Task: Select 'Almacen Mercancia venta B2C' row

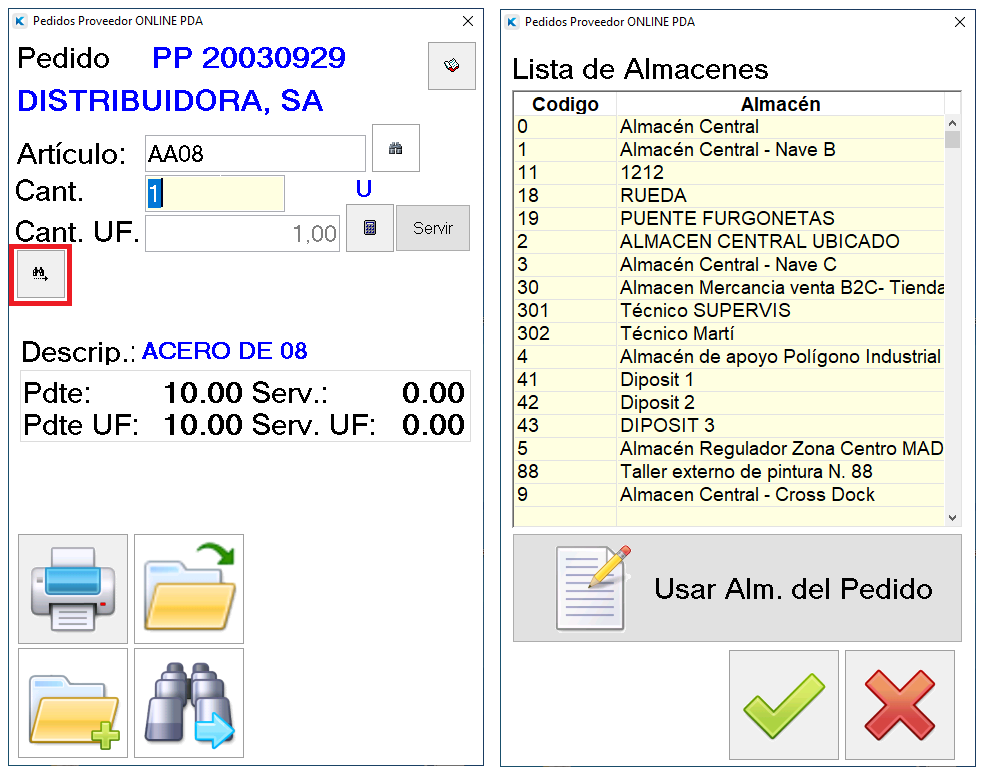Action: (x=729, y=288)
